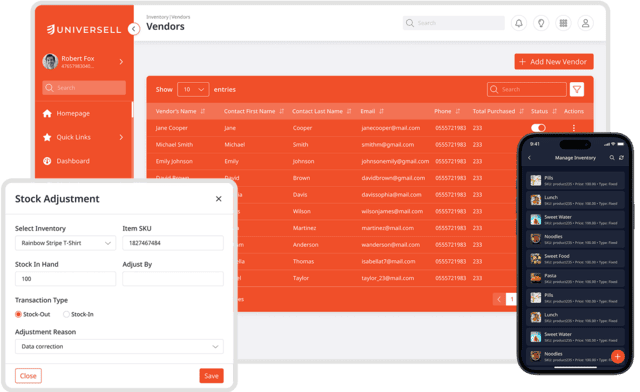This screenshot has height=392, width=640.
Task: Click Add New Vendor button
Action: pos(554,62)
